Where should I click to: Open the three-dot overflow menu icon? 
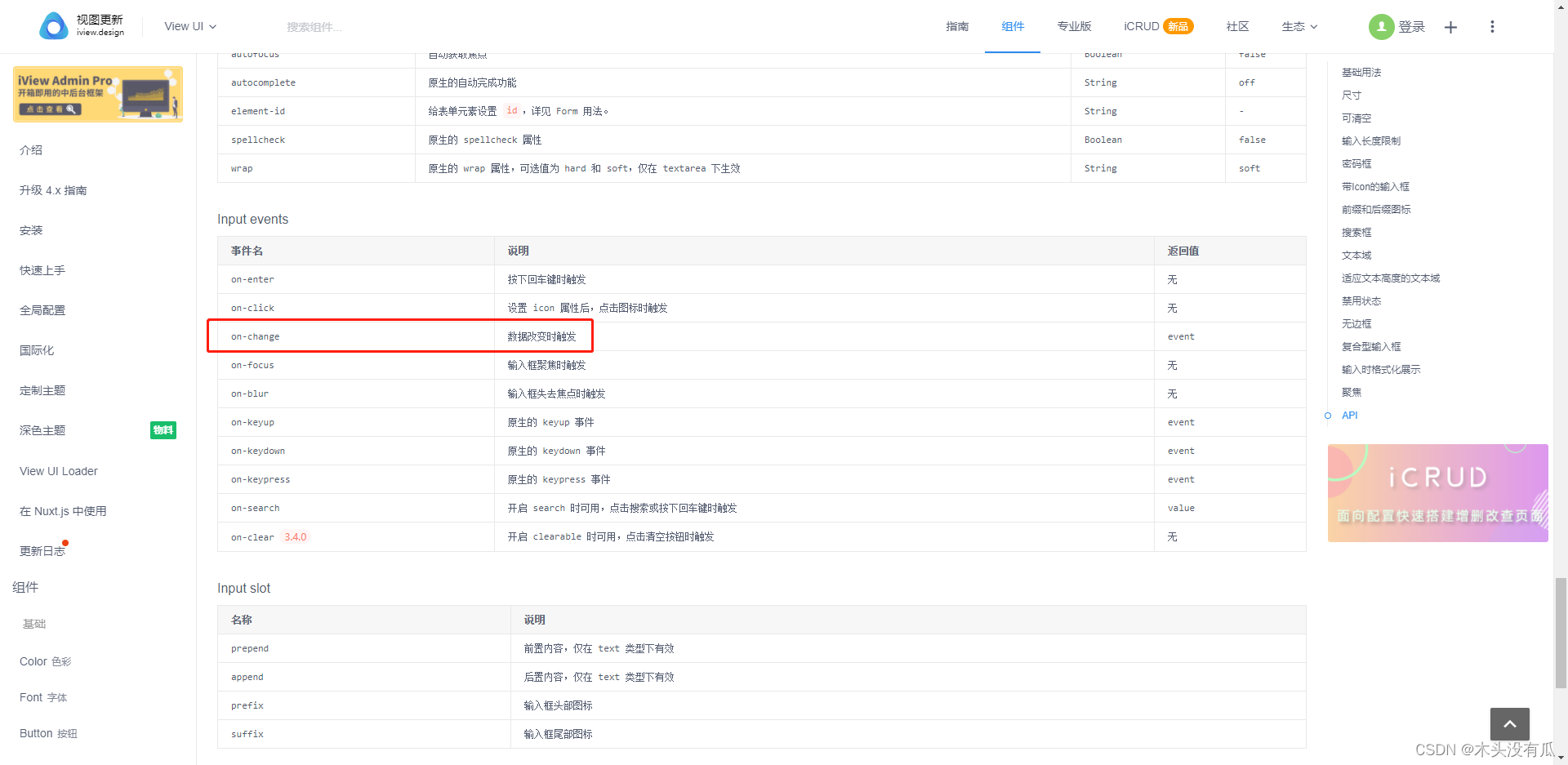click(1492, 26)
